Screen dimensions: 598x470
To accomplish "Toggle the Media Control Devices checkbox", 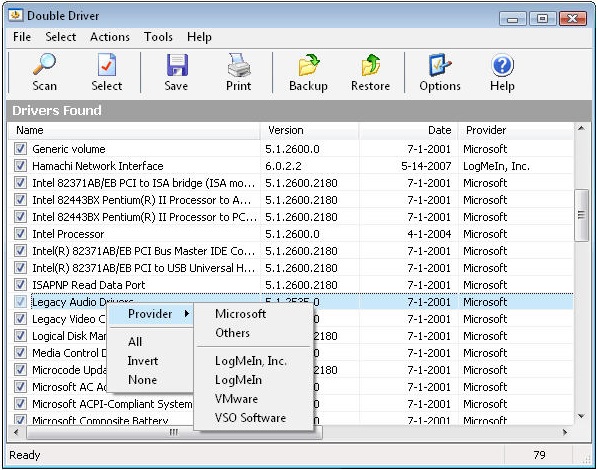I will pyautogui.click(x=20, y=352).
